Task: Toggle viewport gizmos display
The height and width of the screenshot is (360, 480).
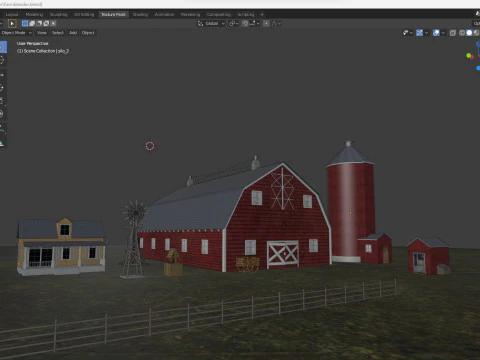Action: pos(419,33)
